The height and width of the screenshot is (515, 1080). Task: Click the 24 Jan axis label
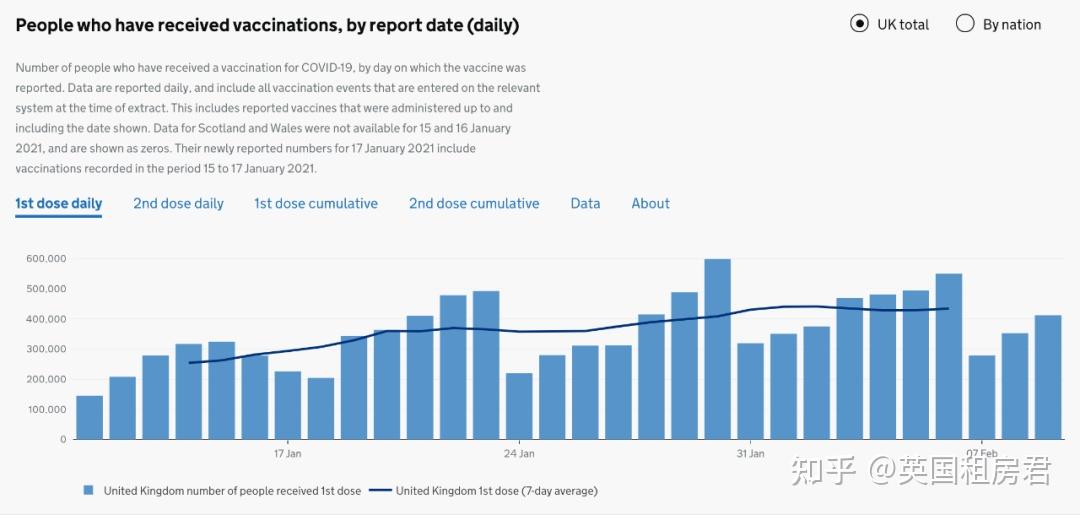coord(519,454)
